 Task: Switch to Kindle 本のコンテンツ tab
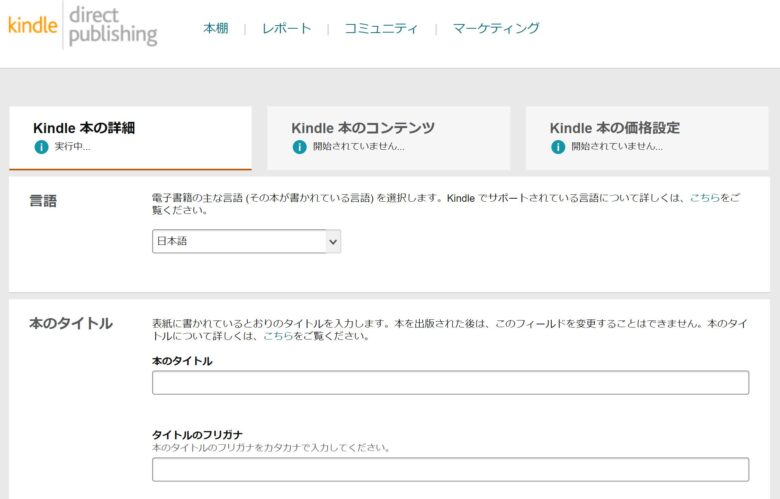point(389,138)
